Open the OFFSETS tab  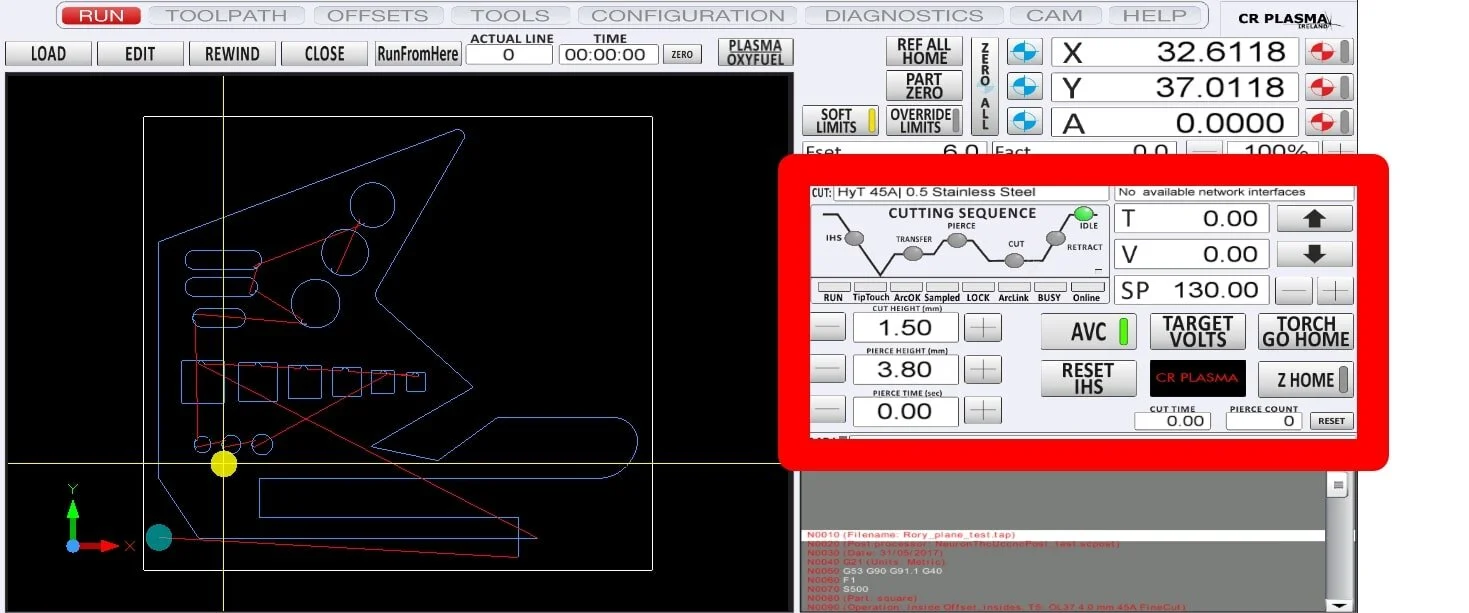377,16
